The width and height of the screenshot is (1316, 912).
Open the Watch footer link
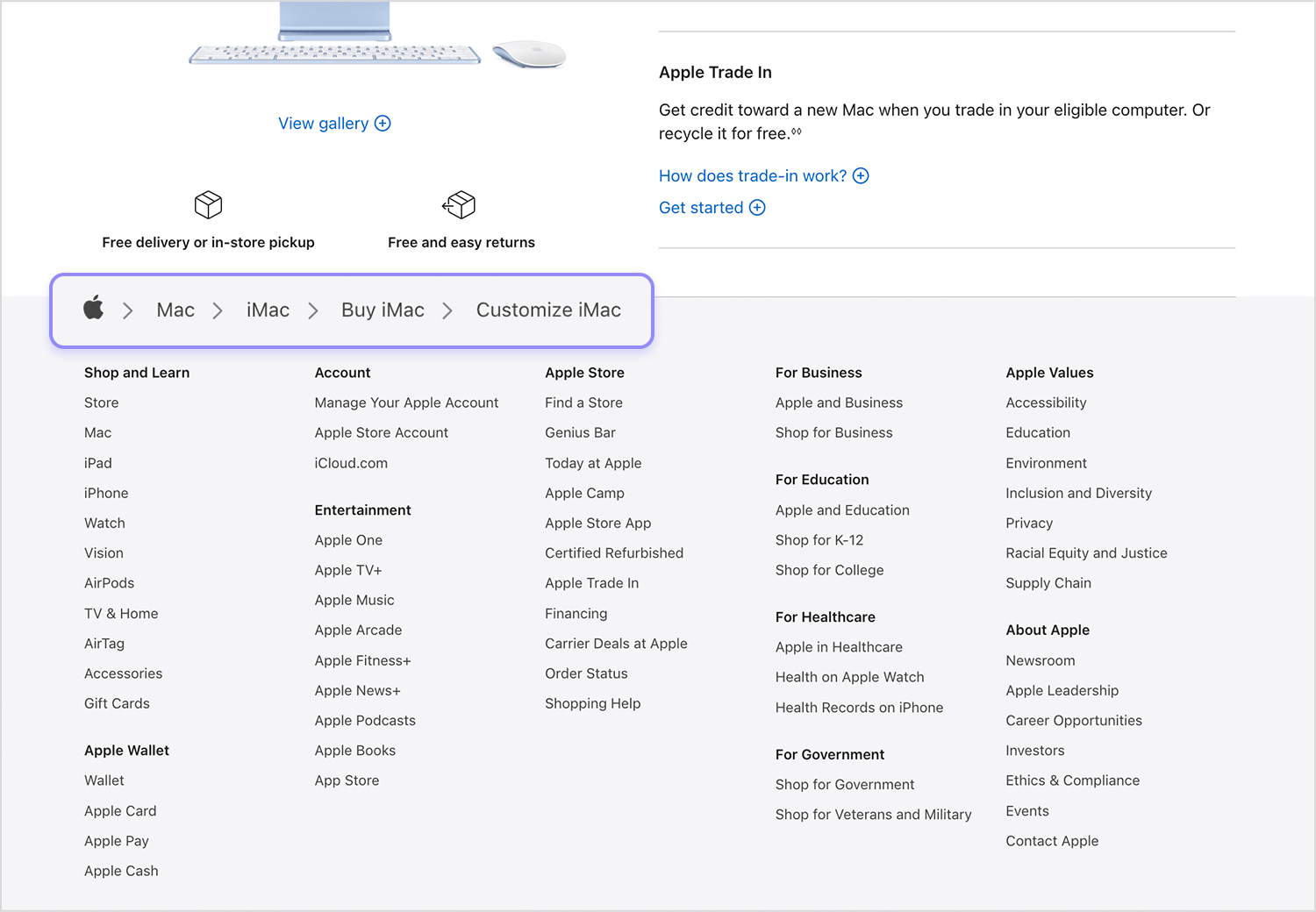[104, 523]
